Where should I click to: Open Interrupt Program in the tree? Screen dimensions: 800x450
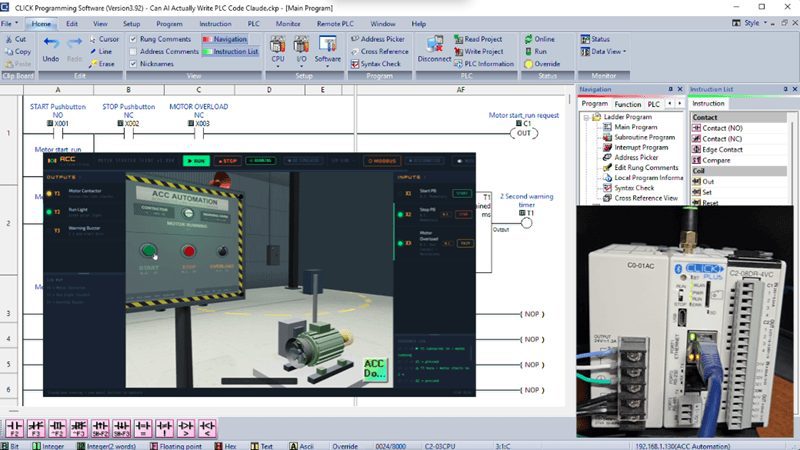pos(636,147)
